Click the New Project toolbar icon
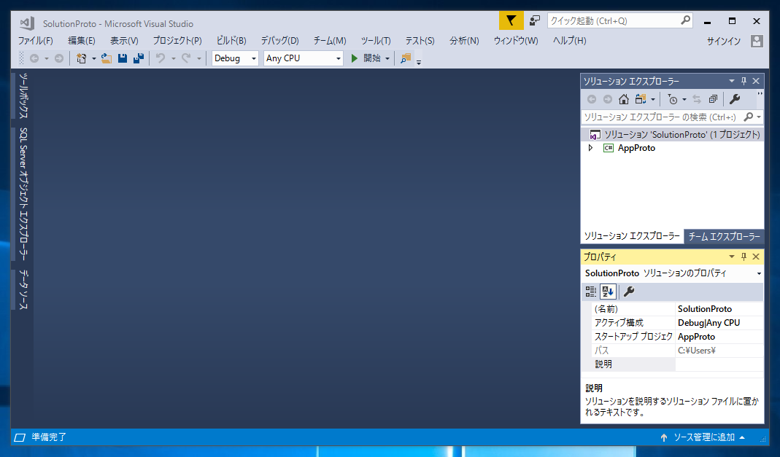The image size is (780, 457). [81, 58]
